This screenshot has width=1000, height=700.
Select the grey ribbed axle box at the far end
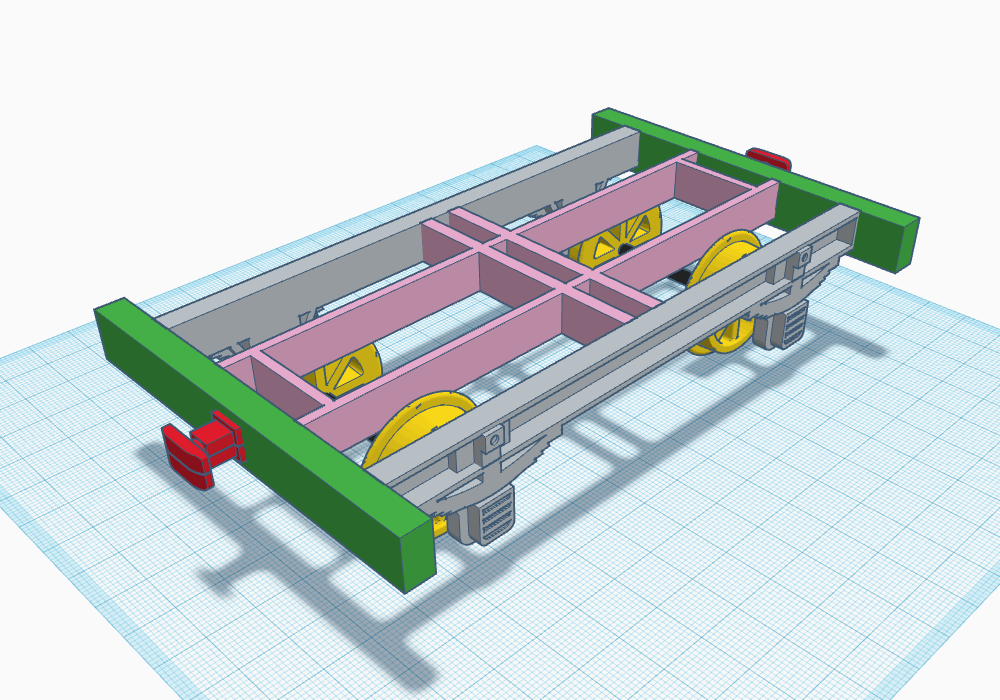click(x=791, y=326)
